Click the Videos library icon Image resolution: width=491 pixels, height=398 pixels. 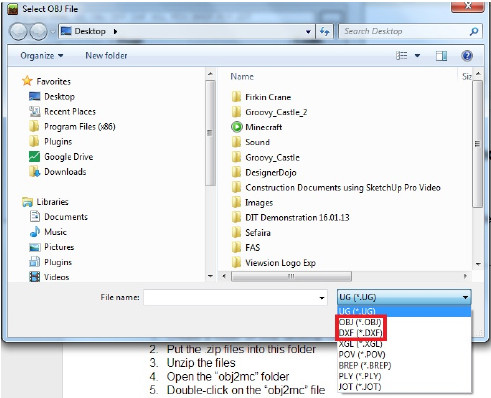(x=34, y=277)
